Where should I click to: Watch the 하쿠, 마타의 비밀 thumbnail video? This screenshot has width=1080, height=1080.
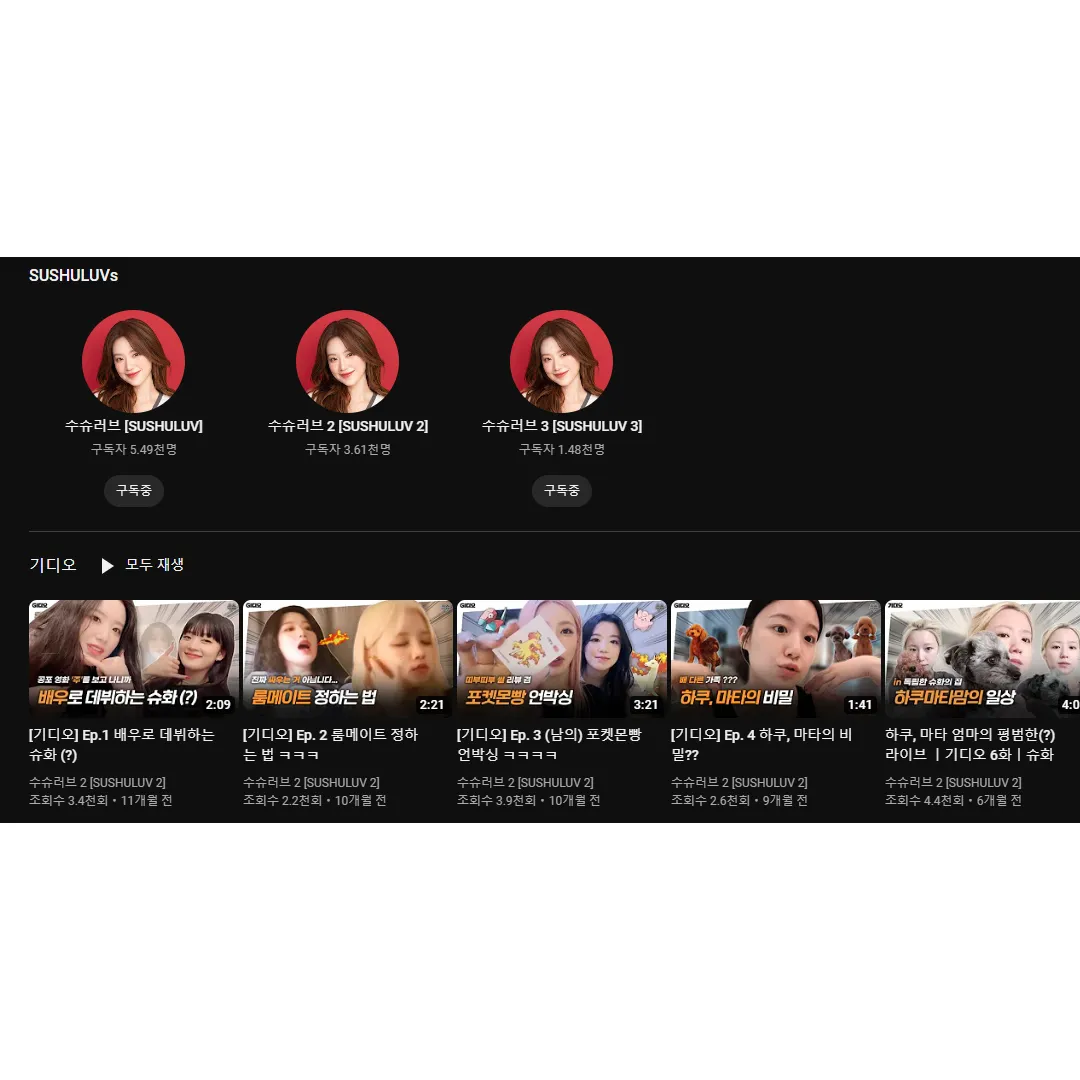(x=775, y=658)
